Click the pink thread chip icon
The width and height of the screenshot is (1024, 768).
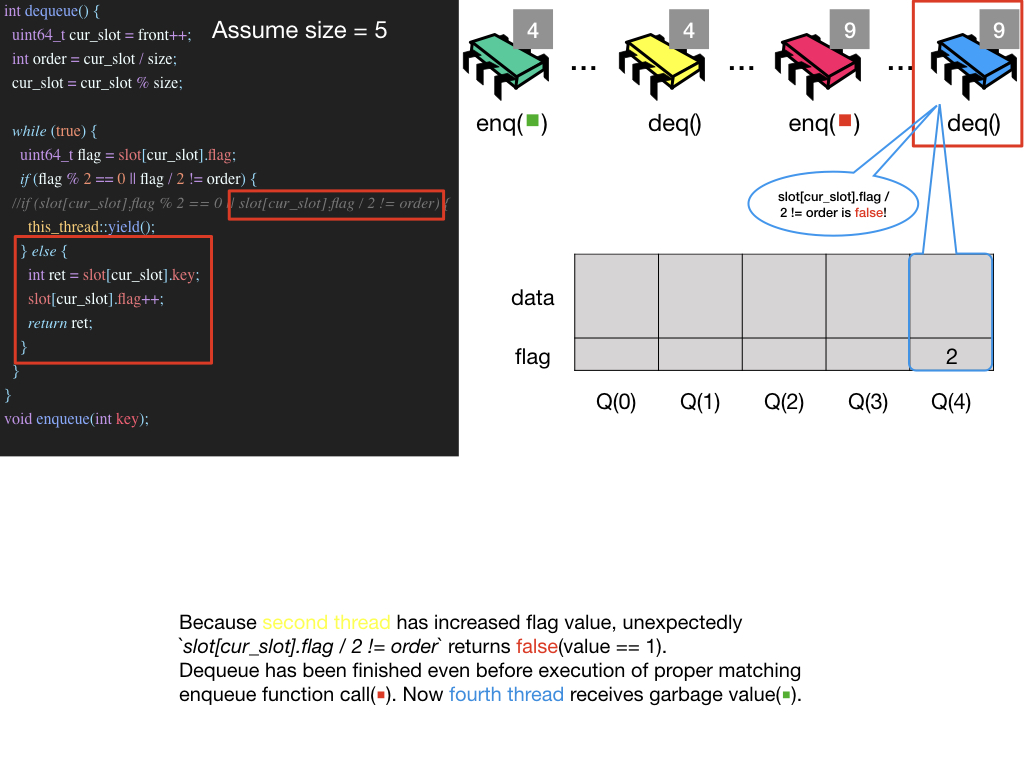(818, 65)
